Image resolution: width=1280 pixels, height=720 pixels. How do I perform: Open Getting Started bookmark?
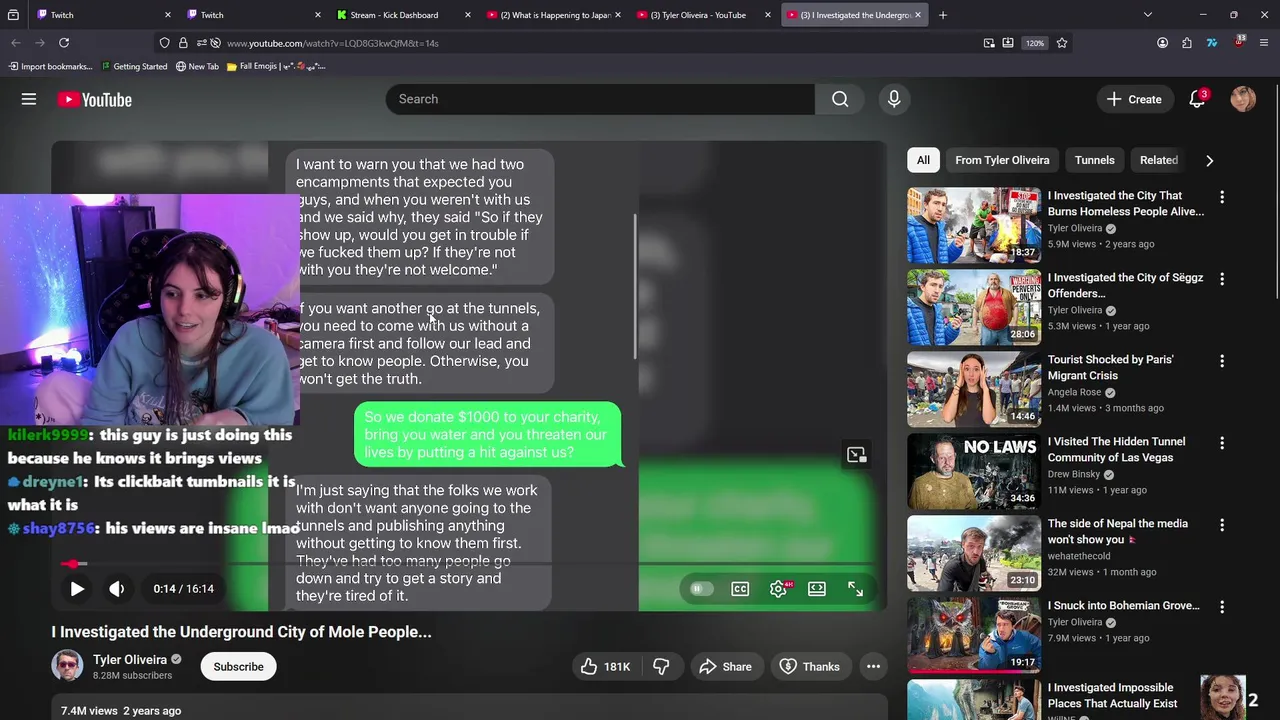pos(134,66)
